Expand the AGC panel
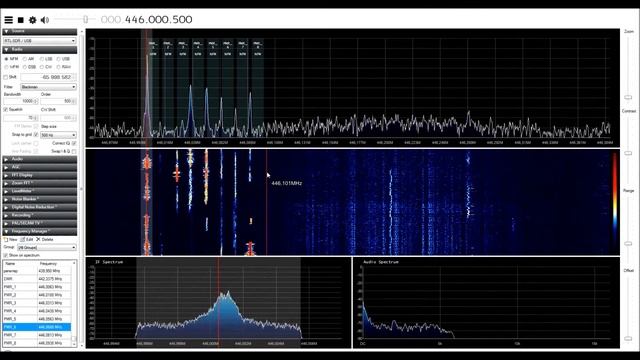 (x=40, y=167)
